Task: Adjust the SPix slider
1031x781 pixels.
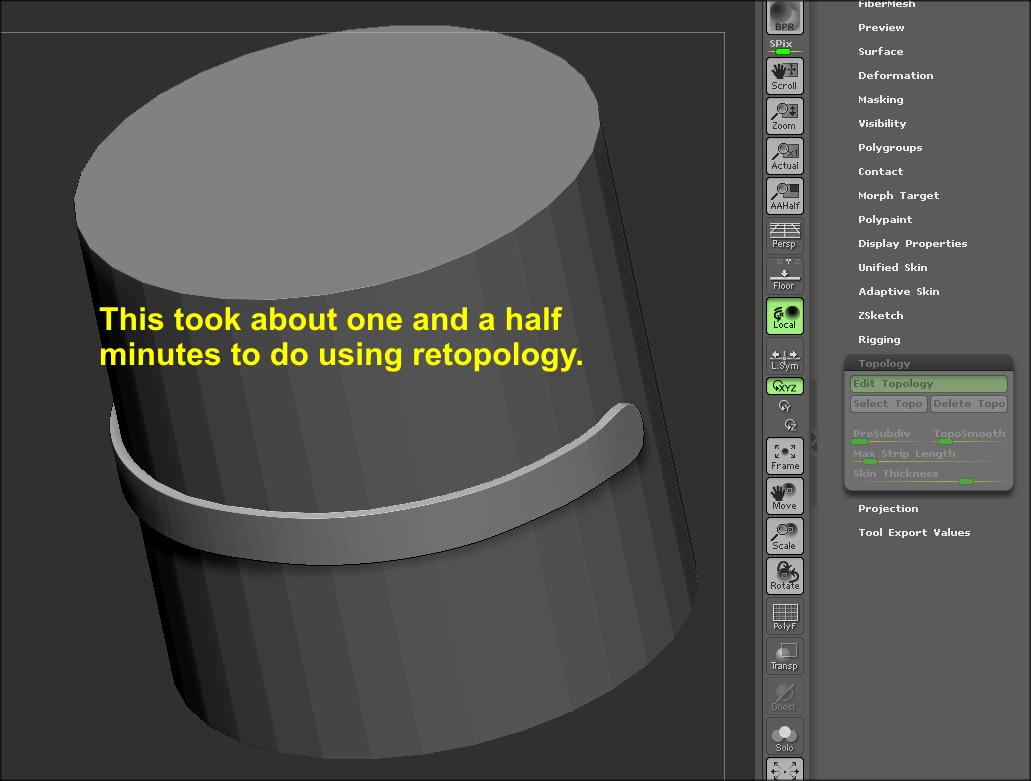Action: tap(784, 47)
